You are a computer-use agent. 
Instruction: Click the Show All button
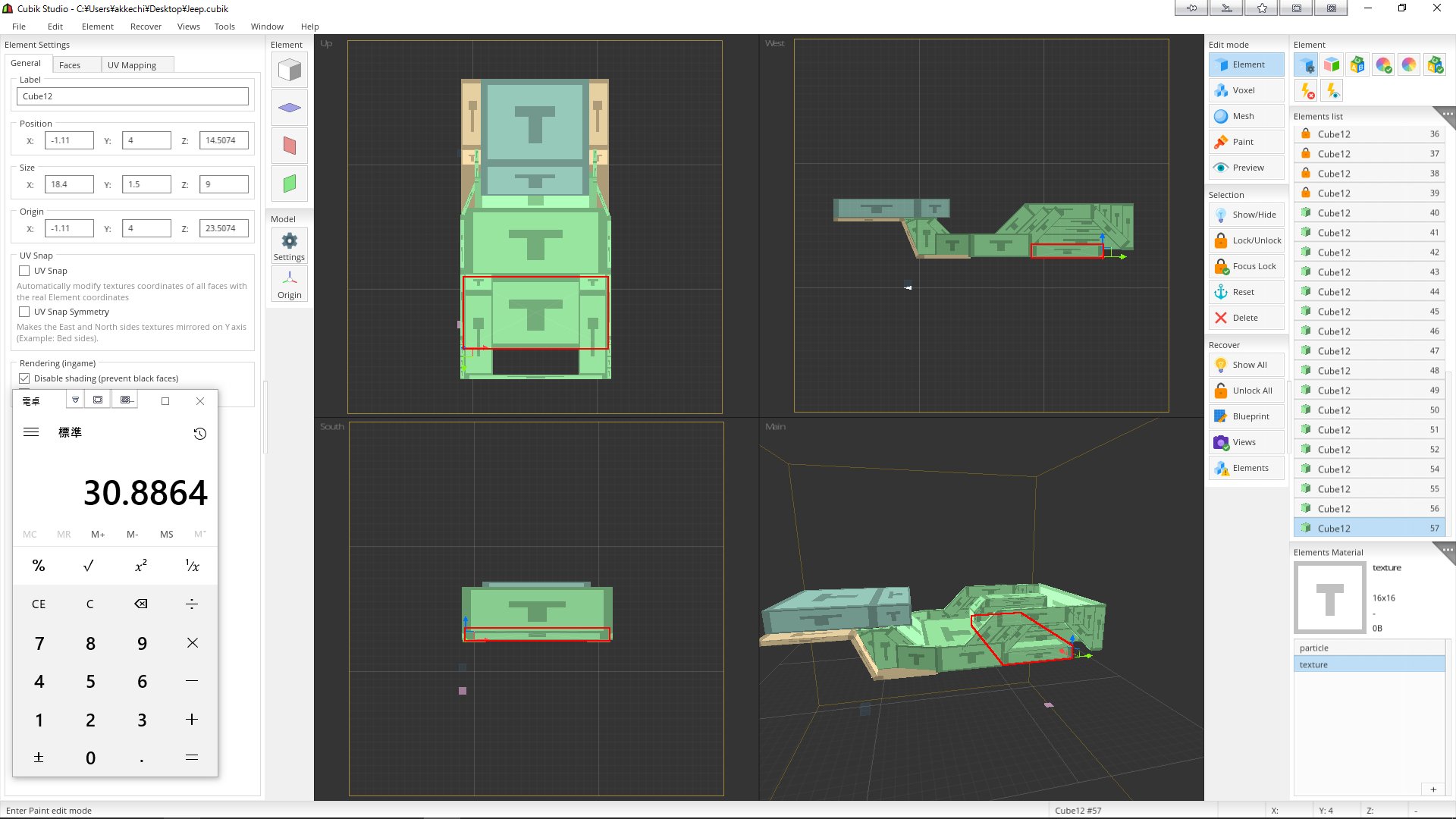coord(1246,365)
